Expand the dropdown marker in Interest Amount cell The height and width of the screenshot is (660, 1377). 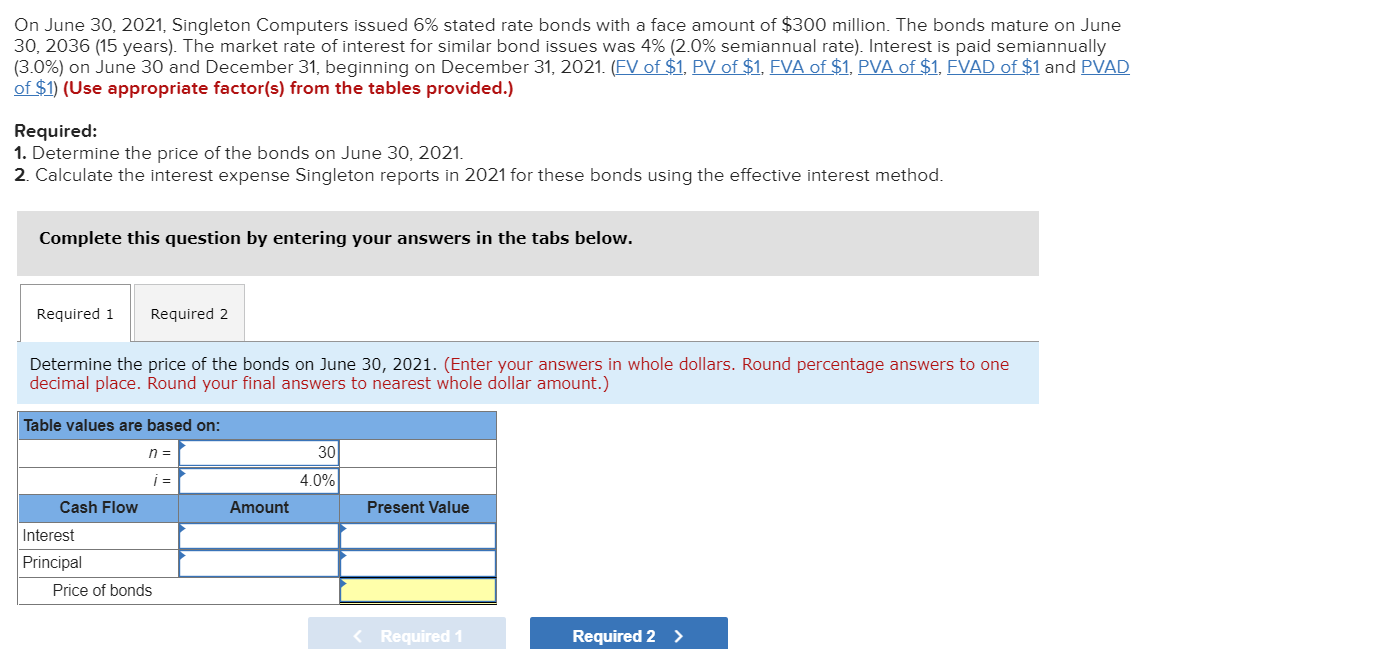[x=181, y=529]
